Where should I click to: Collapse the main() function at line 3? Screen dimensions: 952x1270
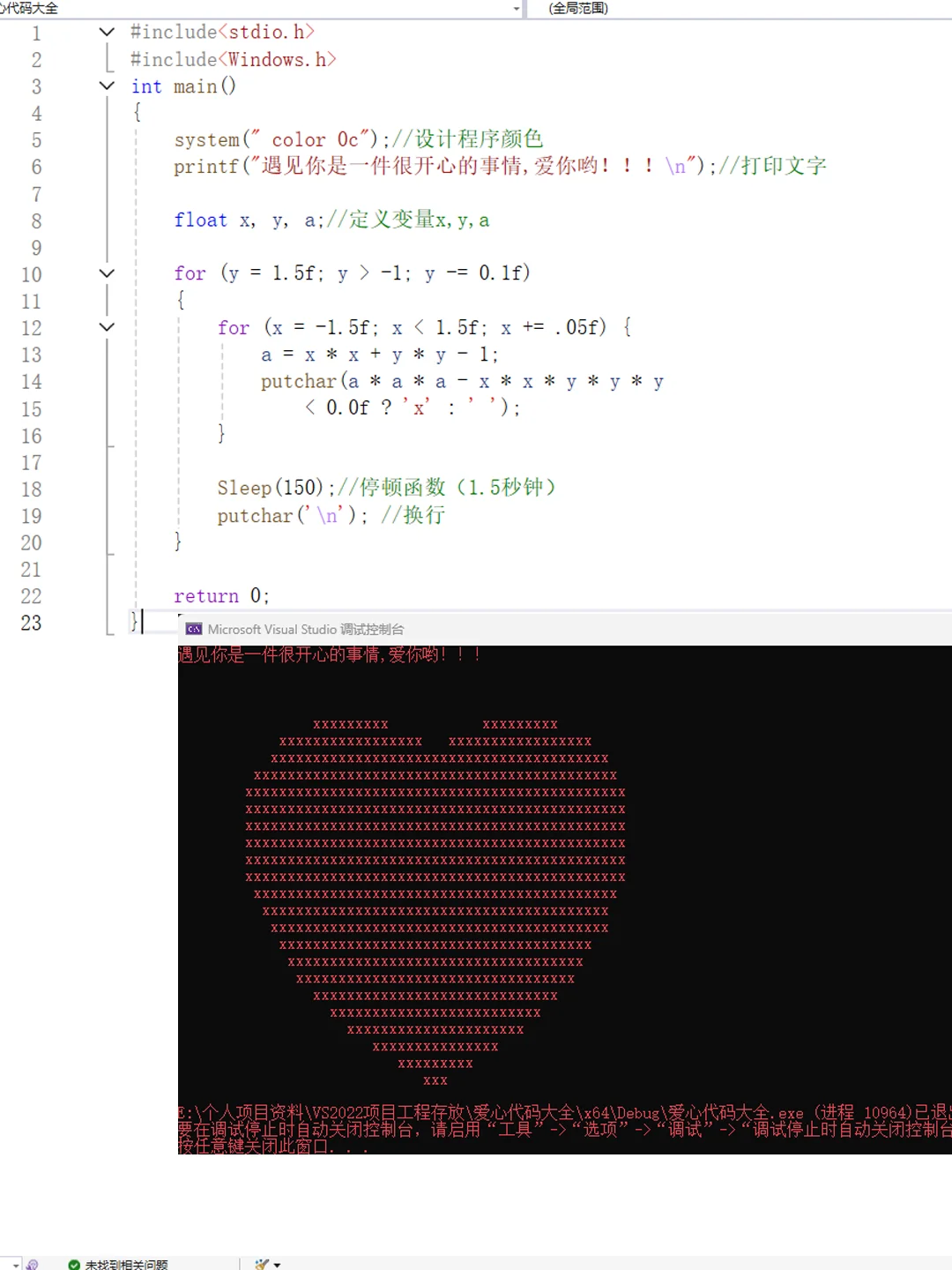(x=107, y=86)
